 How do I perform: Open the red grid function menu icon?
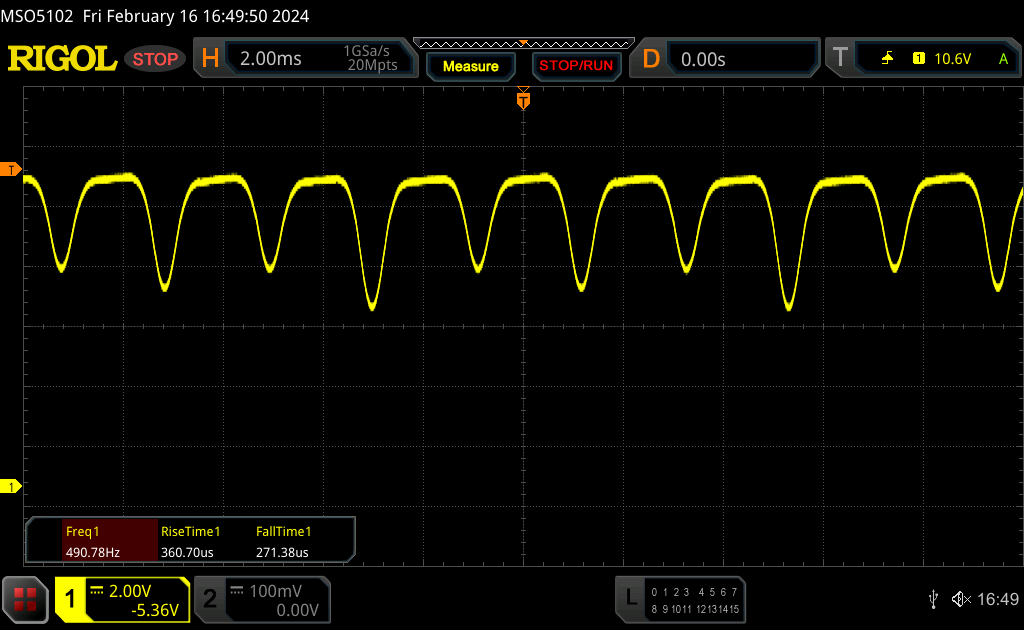coord(25,599)
